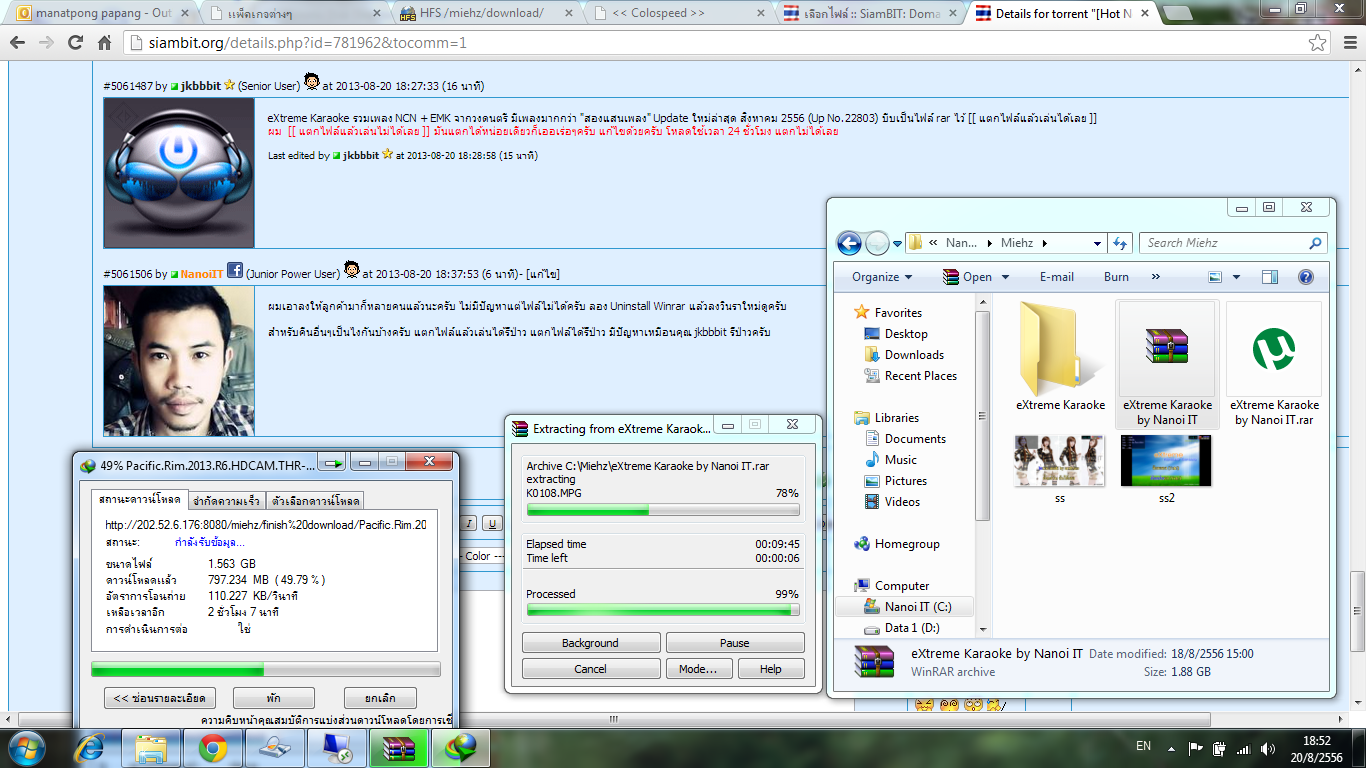Open the Action Center flag in tray

click(1195, 748)
